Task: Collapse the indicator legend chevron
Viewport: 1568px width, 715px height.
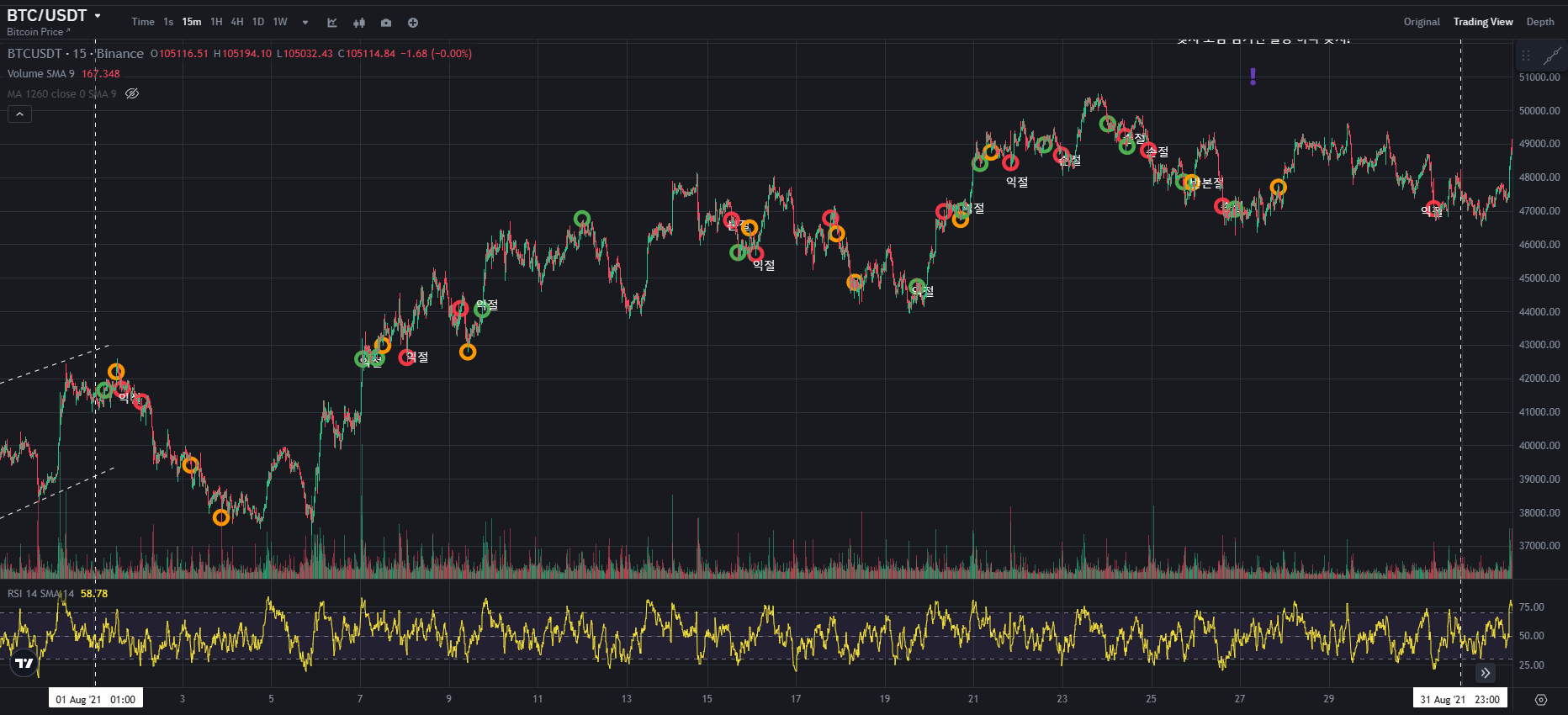Action: [x=19, y=114]
